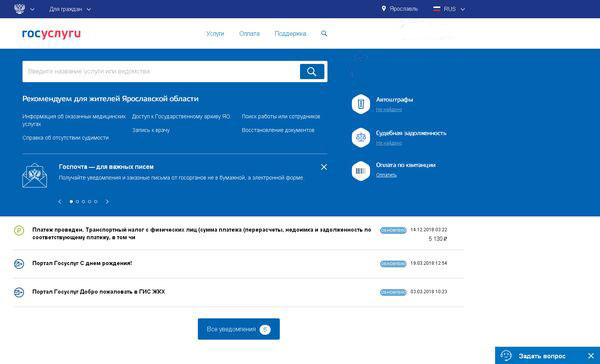This screenshot has width=600, height=364.
Task: Click 'Не найдено' under Автоштрафы
Action: (389, 110)
